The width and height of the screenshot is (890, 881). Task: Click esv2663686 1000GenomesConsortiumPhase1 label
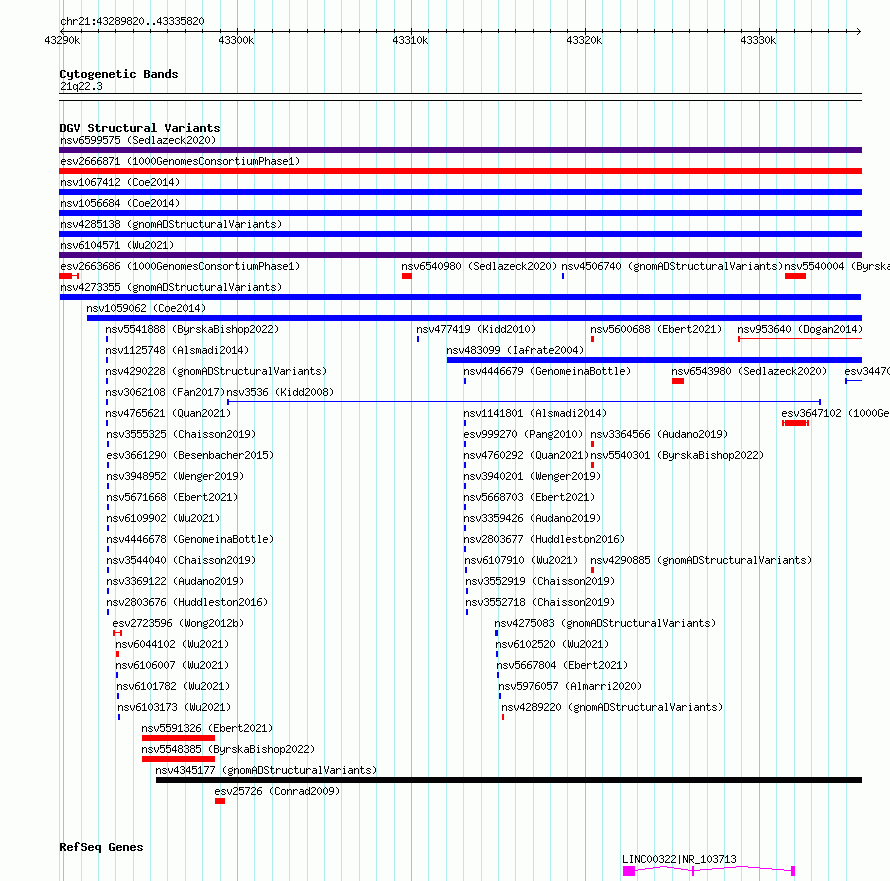(180, 266)
